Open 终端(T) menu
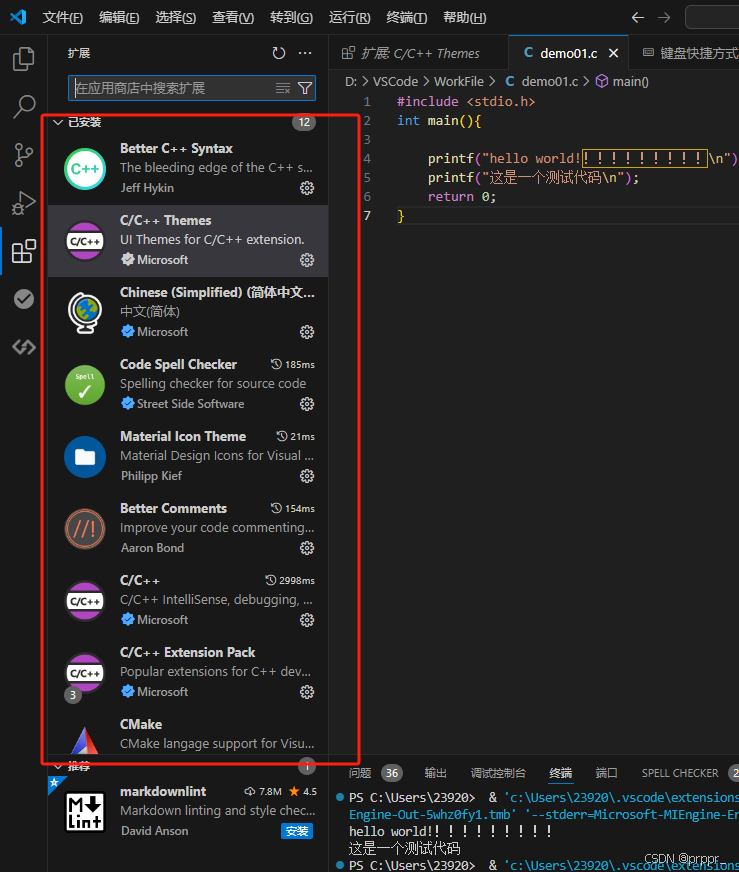 (x=406, y=18)
